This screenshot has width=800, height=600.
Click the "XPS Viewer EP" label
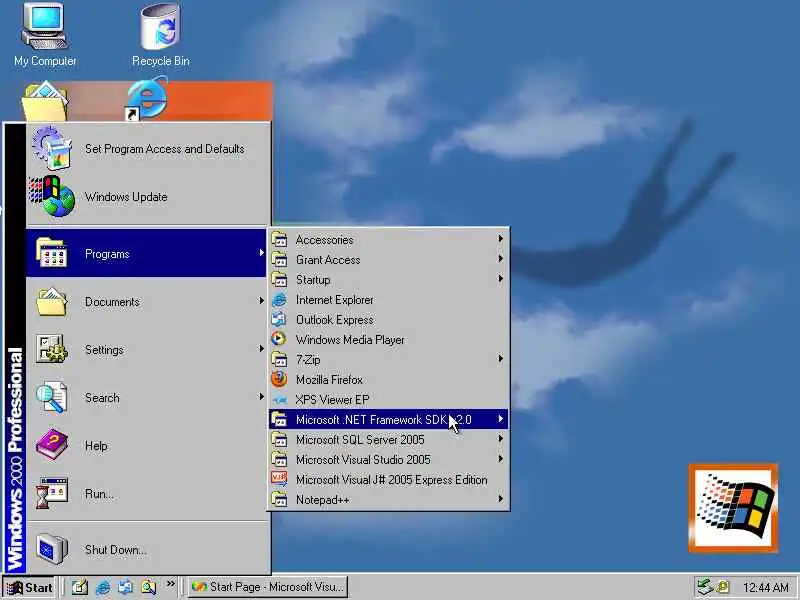pos(332,399)
